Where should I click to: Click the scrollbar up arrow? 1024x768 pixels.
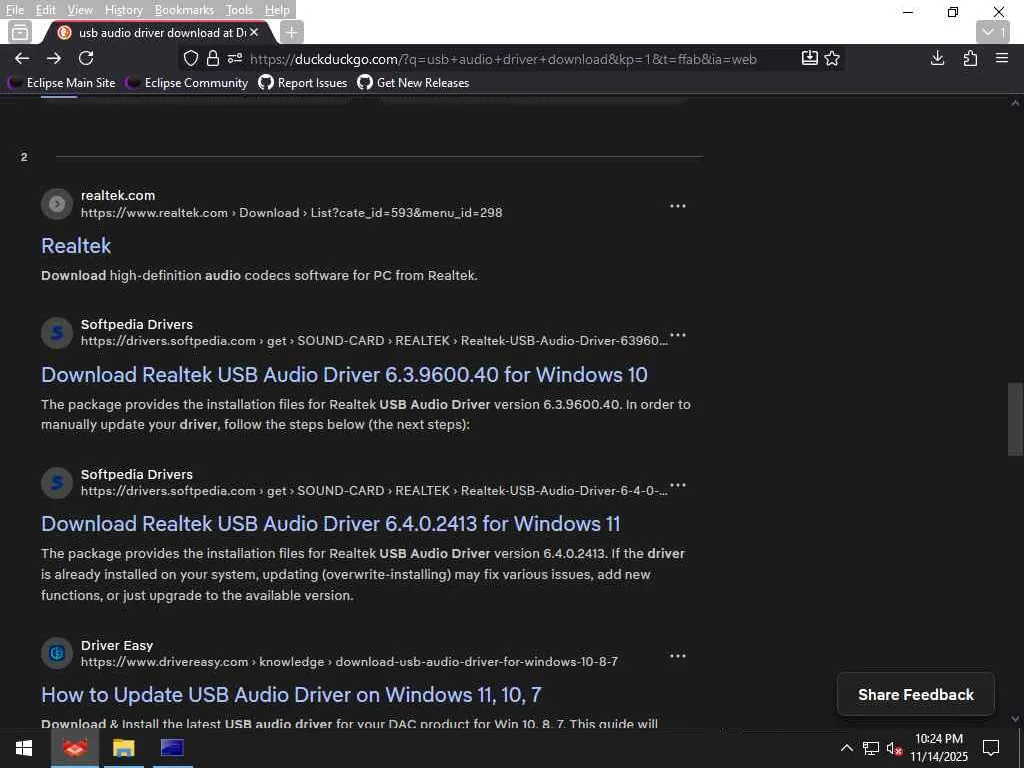point(1016,103)
